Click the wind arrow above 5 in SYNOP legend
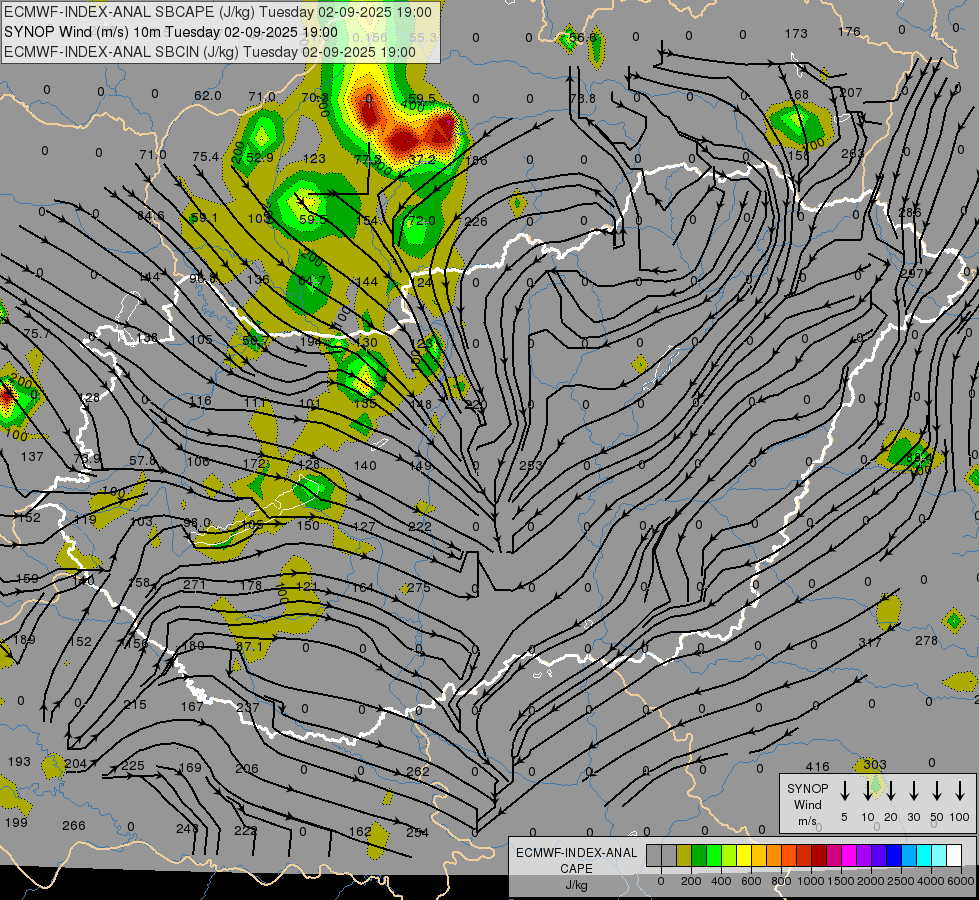The image size is (979, 900). [844, 791]
